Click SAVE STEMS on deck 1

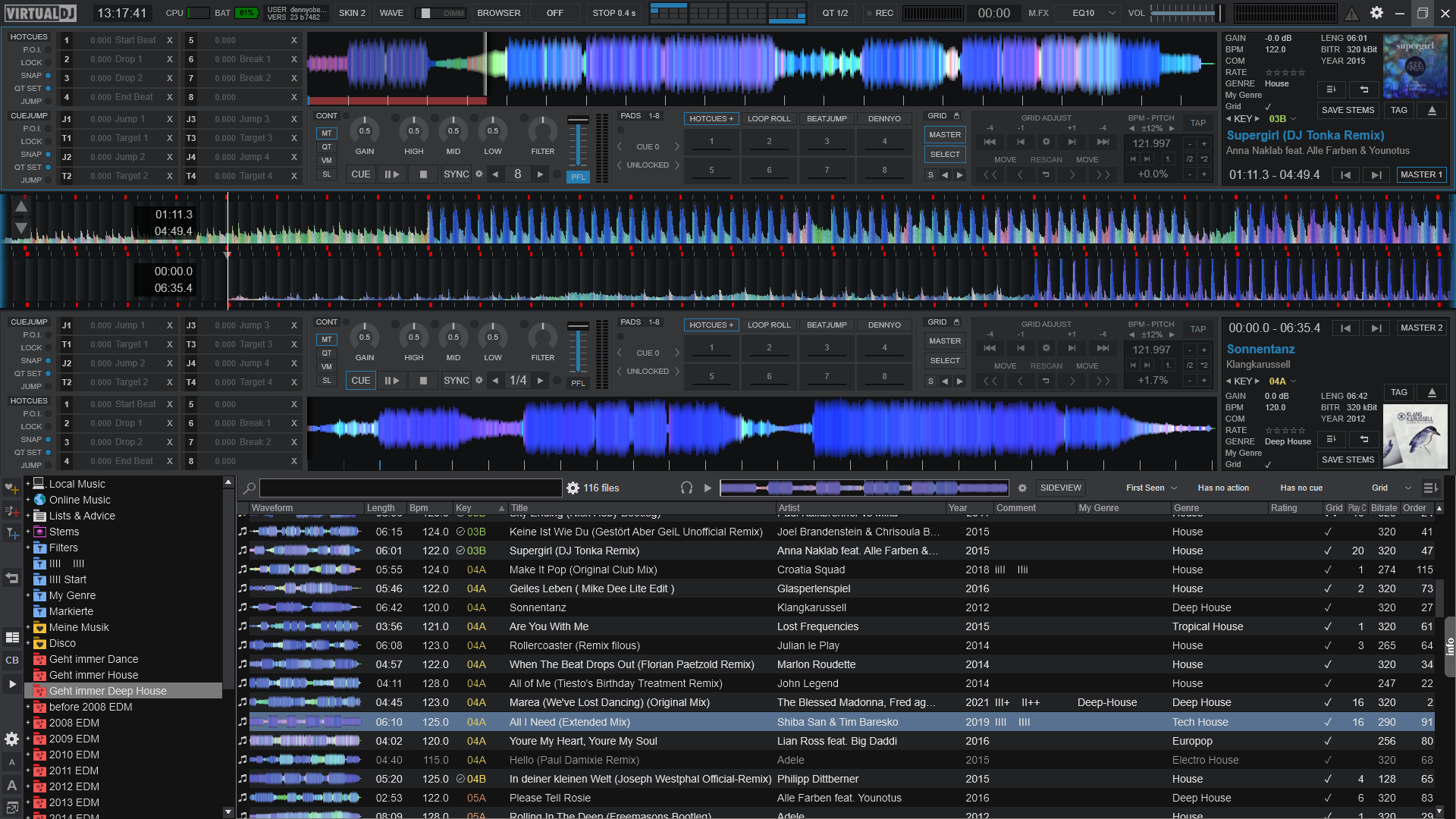[1347, 111]
